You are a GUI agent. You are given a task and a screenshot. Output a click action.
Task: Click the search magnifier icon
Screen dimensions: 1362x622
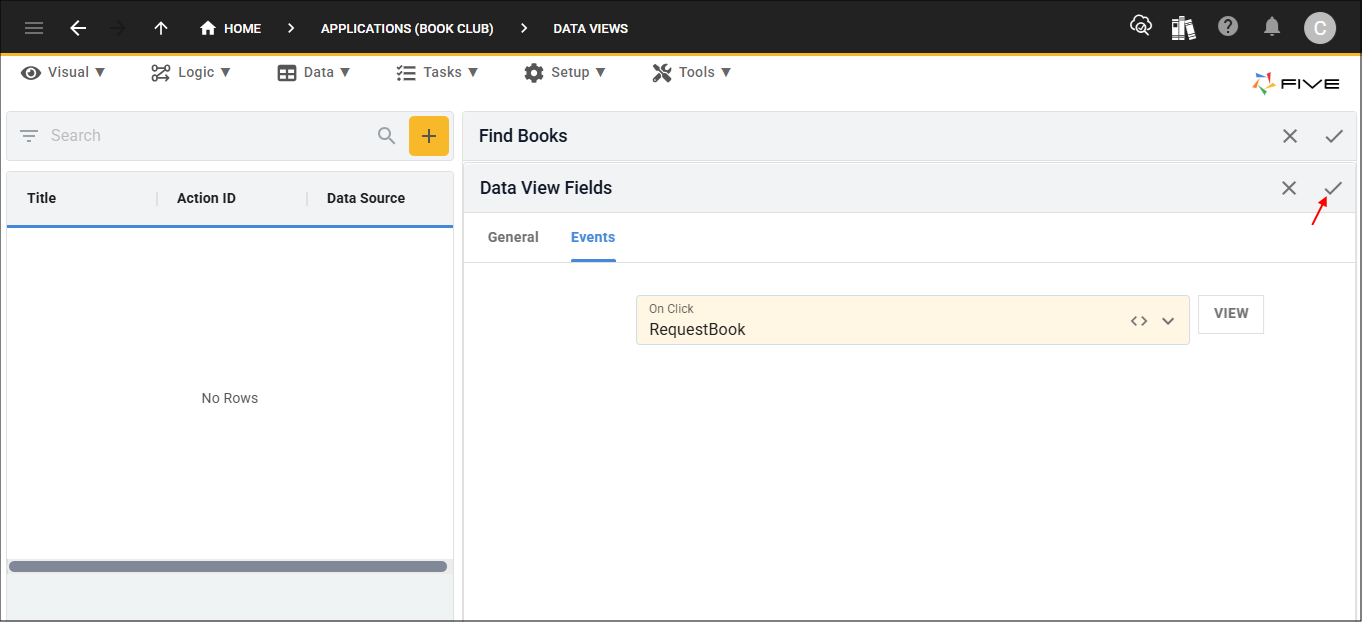[x=387, y=136]
